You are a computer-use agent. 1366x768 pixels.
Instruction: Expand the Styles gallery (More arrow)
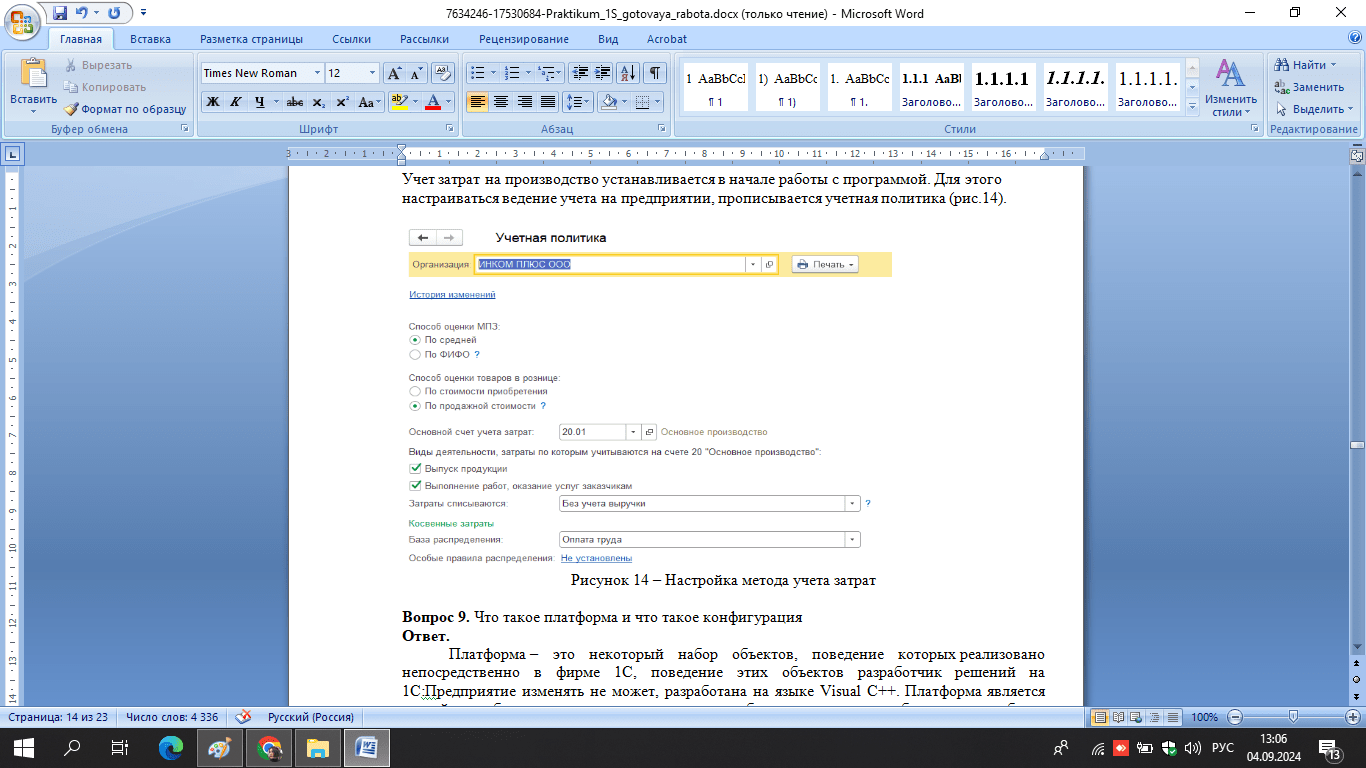(1191, 105)
